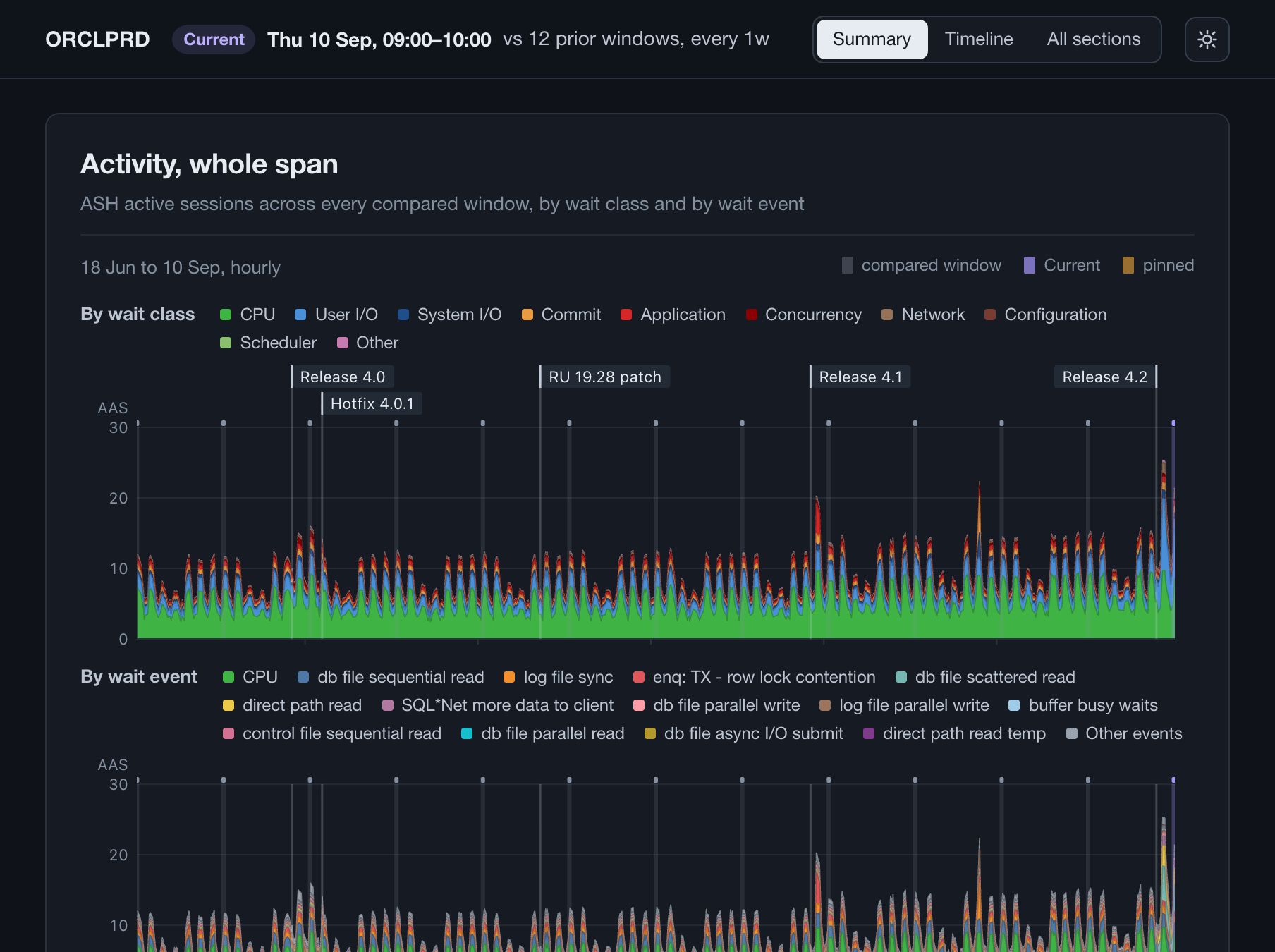Toggle Network wait class legend entry
This screenshot has height=952, width=1275.
[923, 315]
